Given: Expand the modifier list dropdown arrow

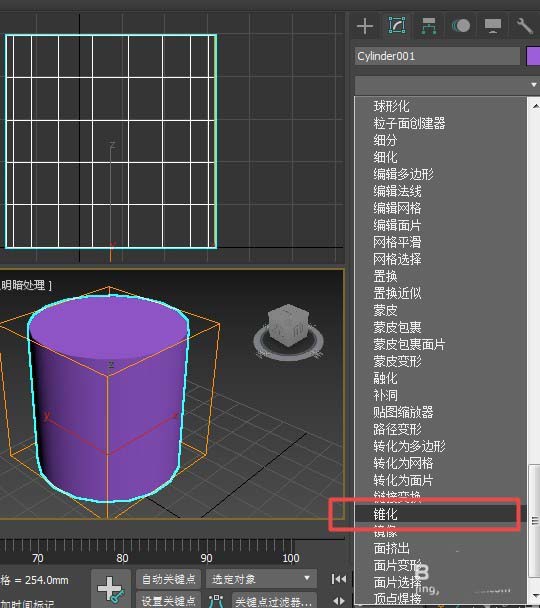Looking at the screenshot, I should [534, 85].
